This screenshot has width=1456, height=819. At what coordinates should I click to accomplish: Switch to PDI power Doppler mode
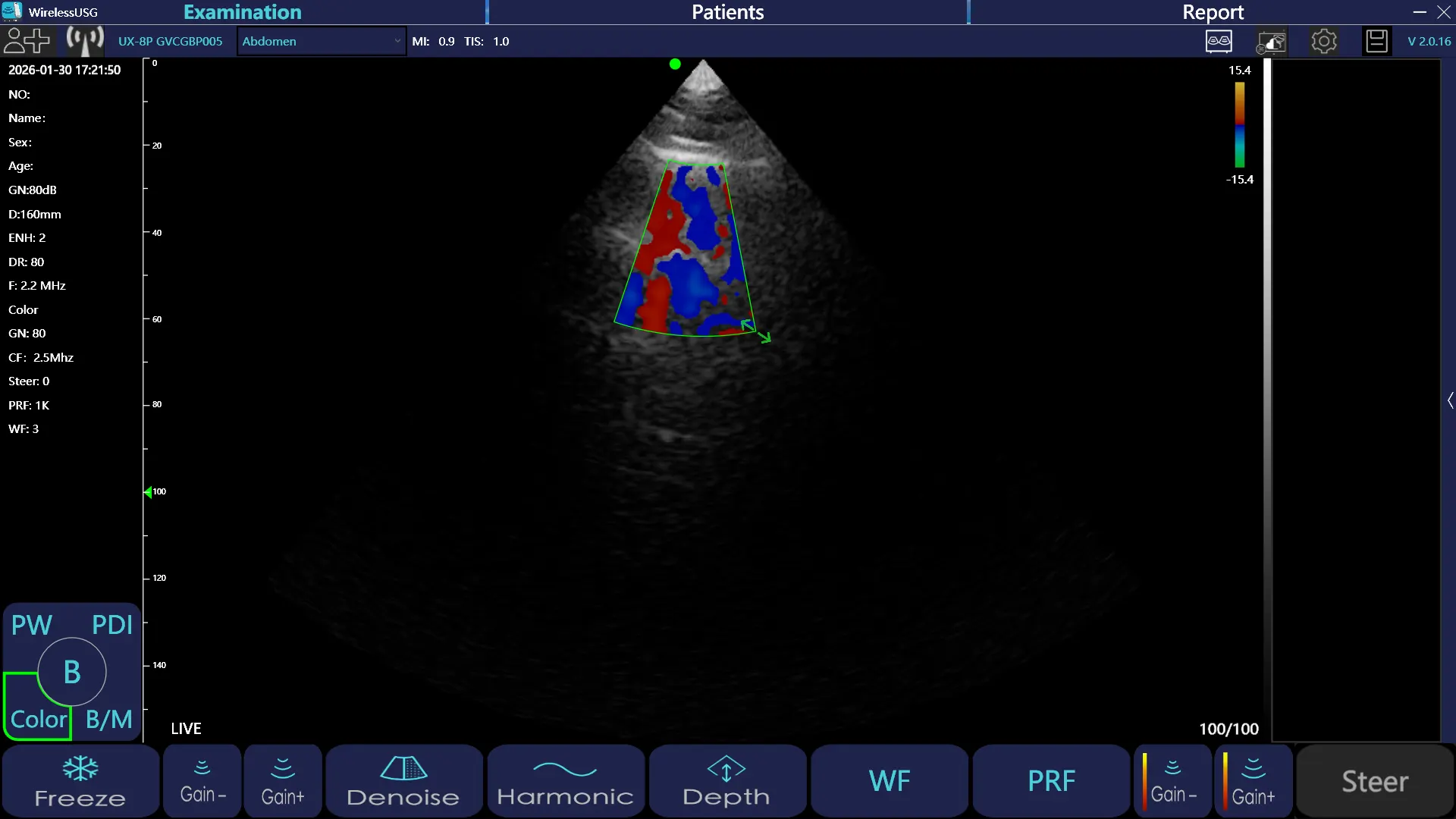[112, 625]
